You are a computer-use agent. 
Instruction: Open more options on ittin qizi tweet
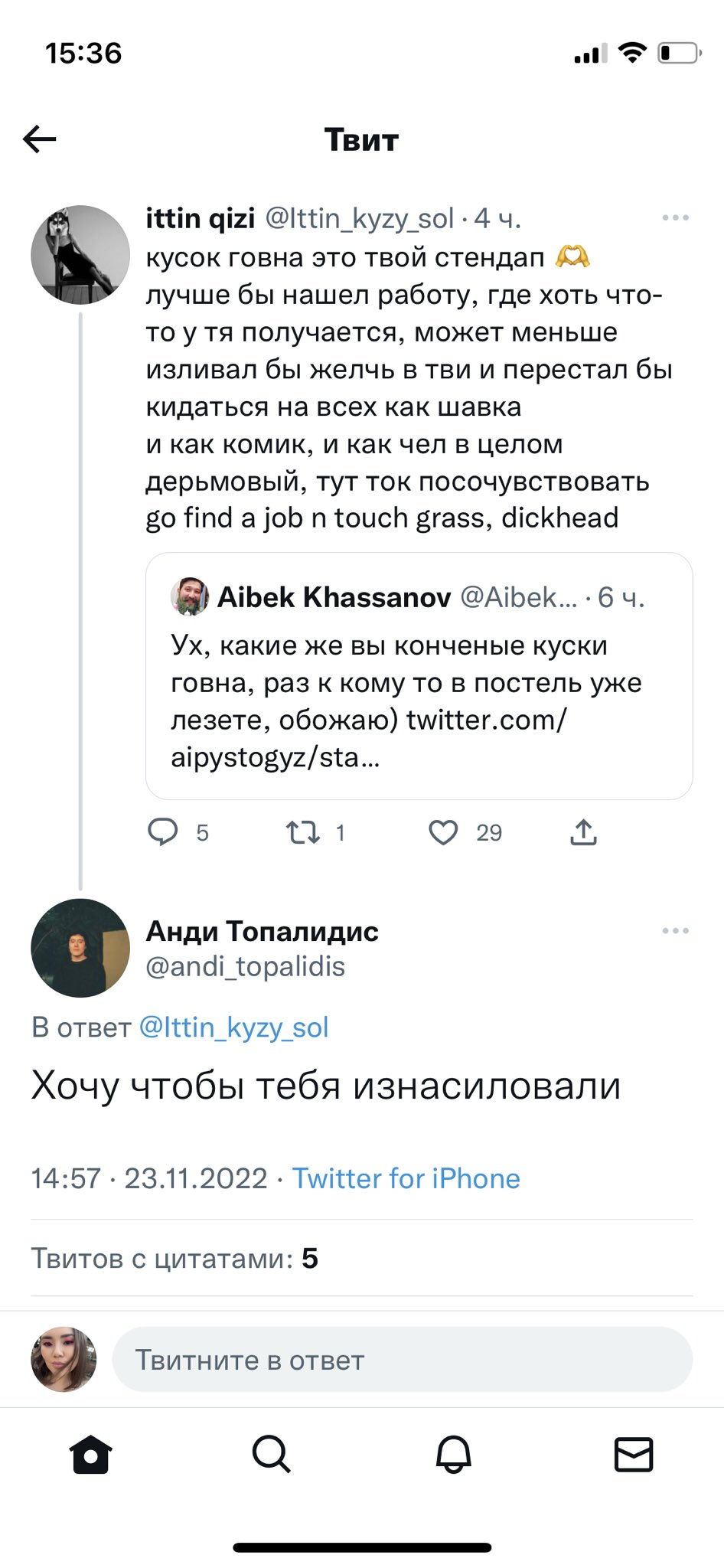(675, 218)
